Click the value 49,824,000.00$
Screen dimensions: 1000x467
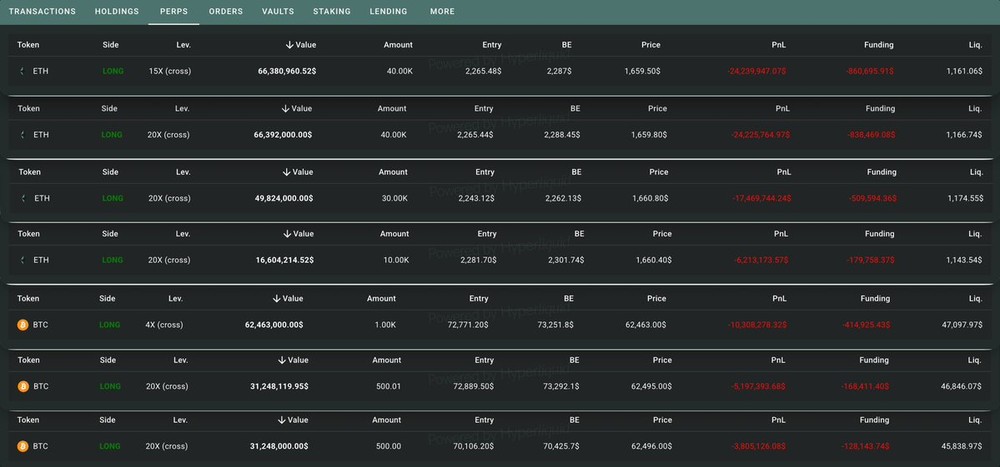point(284,198)
